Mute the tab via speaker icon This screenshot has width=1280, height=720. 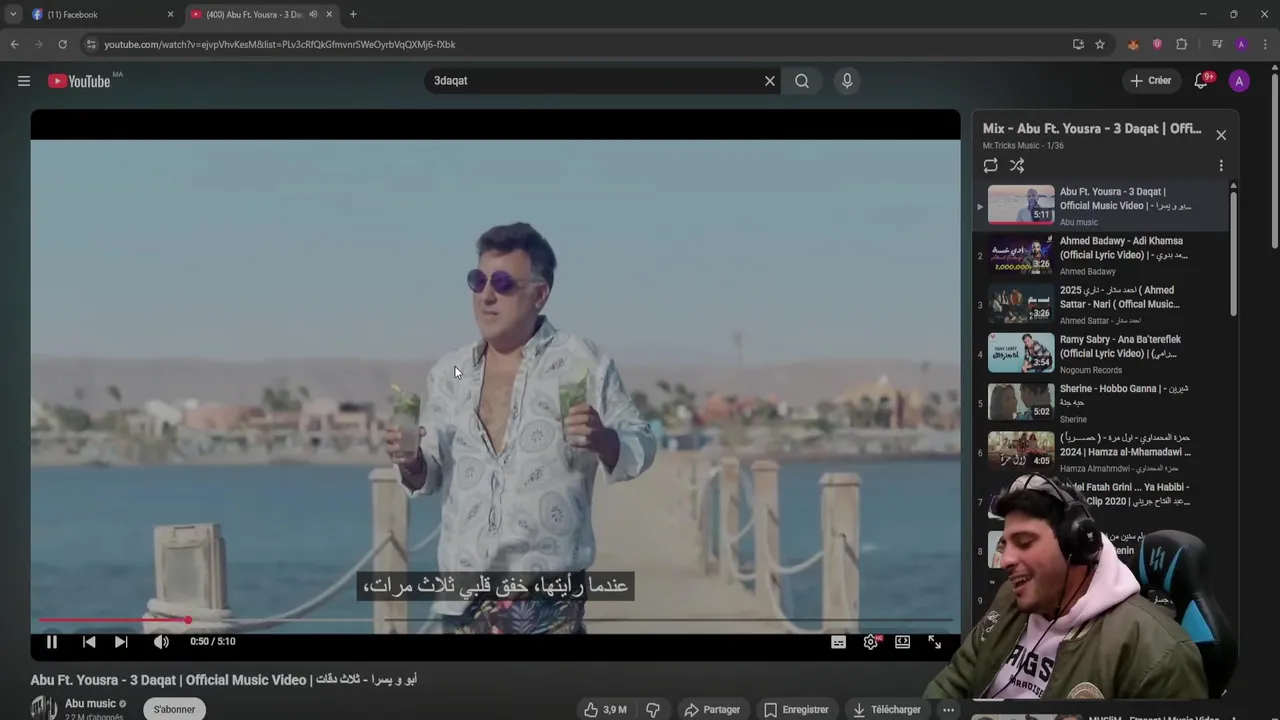coord(313,14)
